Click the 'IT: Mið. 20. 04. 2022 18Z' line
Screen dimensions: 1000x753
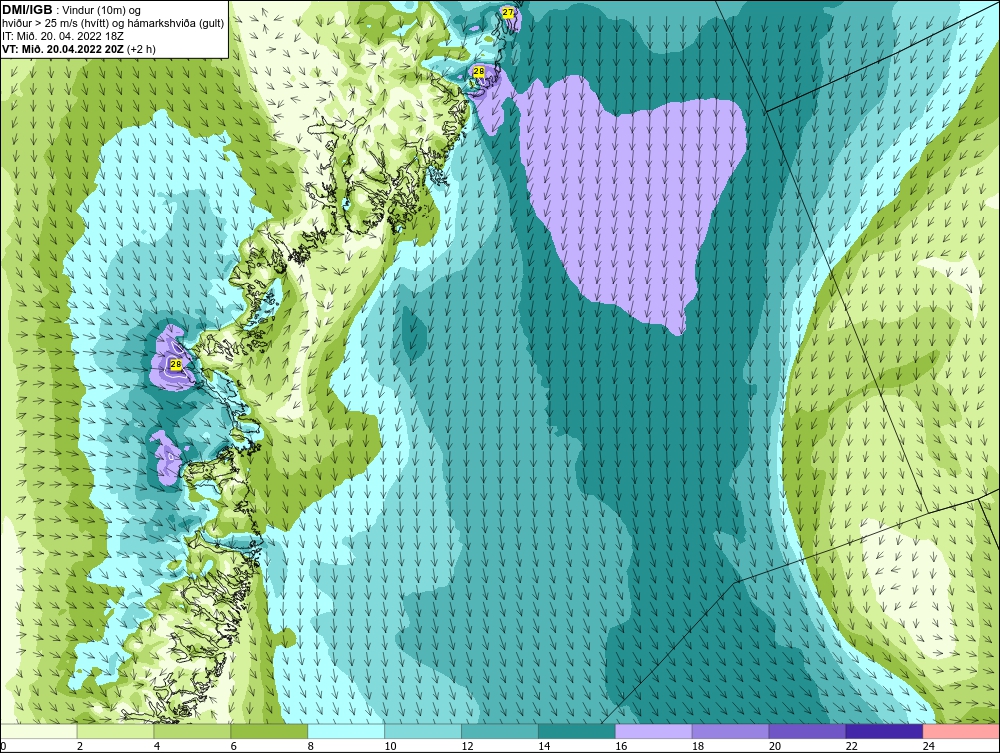[x=63, y=36]
